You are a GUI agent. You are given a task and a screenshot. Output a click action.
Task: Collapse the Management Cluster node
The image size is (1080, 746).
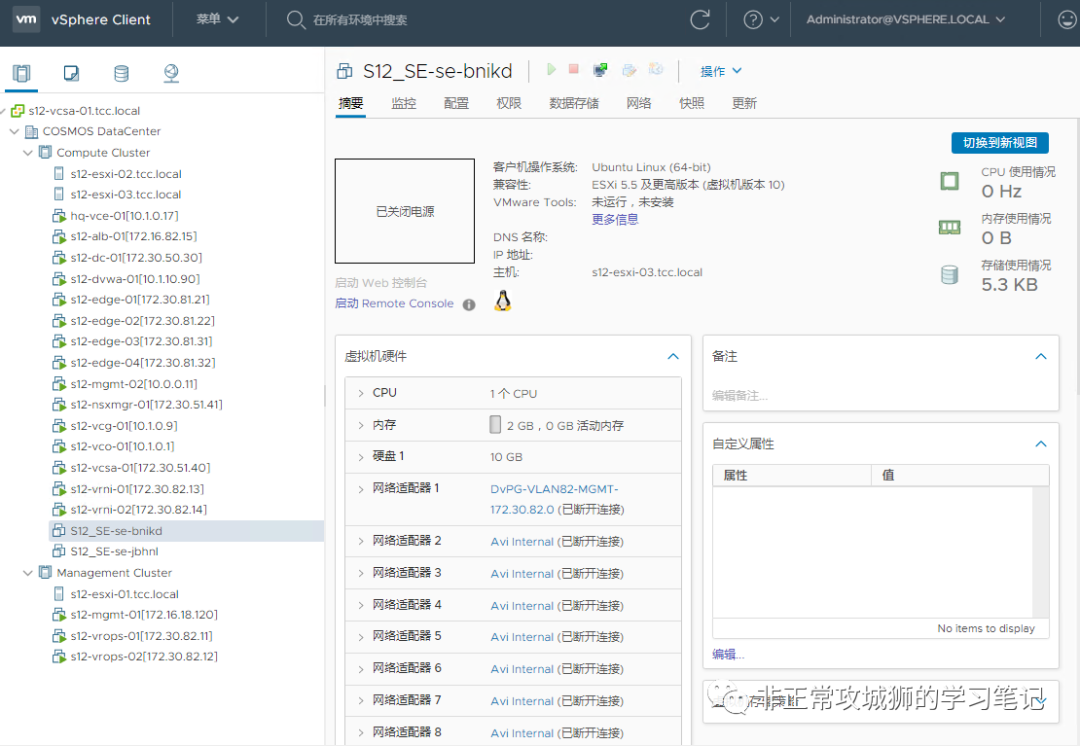click(x=28, y=572)
